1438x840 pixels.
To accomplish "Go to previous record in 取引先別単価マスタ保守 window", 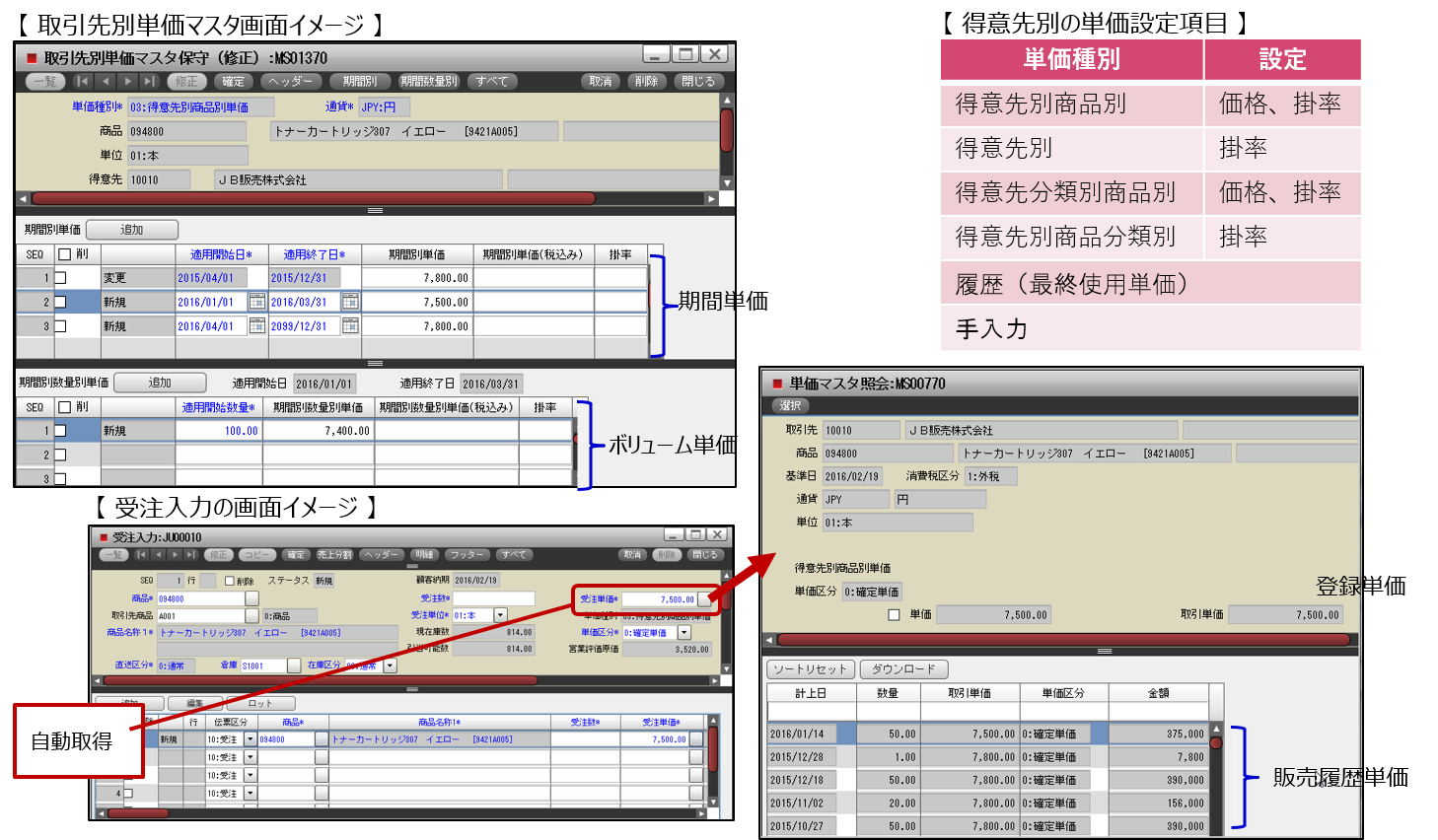I will pyautogui.click(x=106, y=82).
